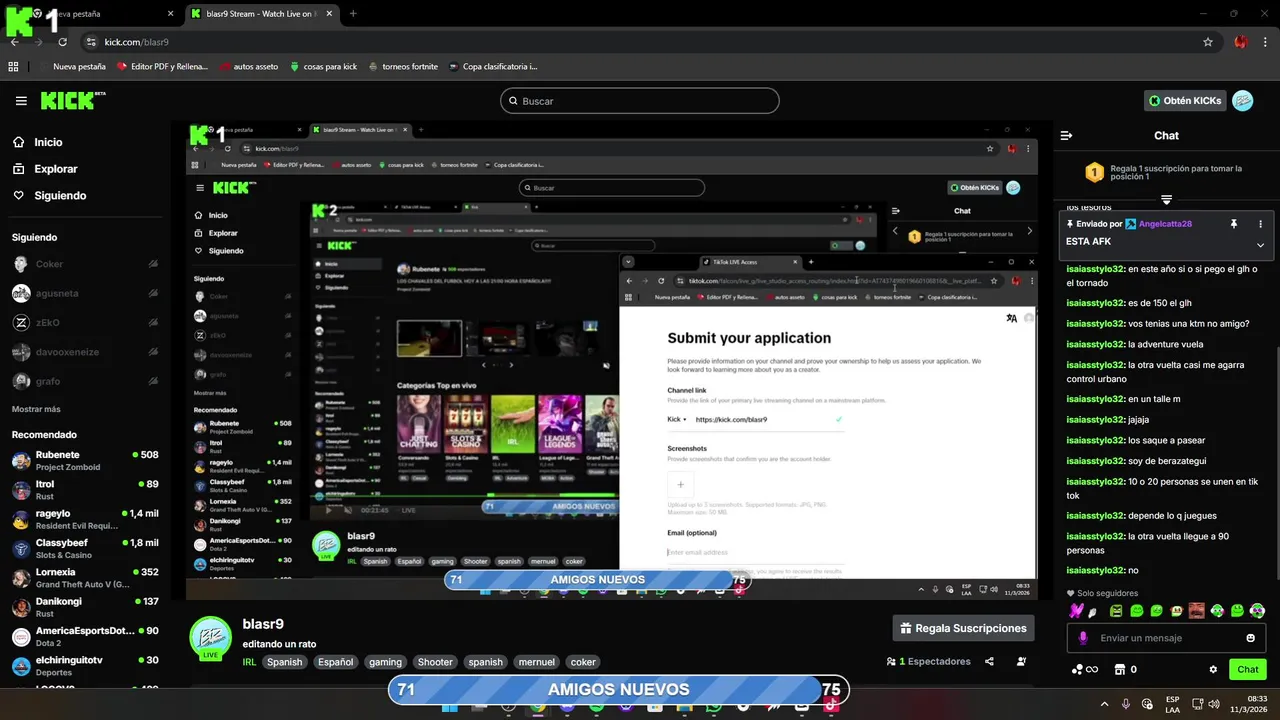Send message with green Chat button
Viewport: 1280px width, 720px height.
[x=1247, y=669]
